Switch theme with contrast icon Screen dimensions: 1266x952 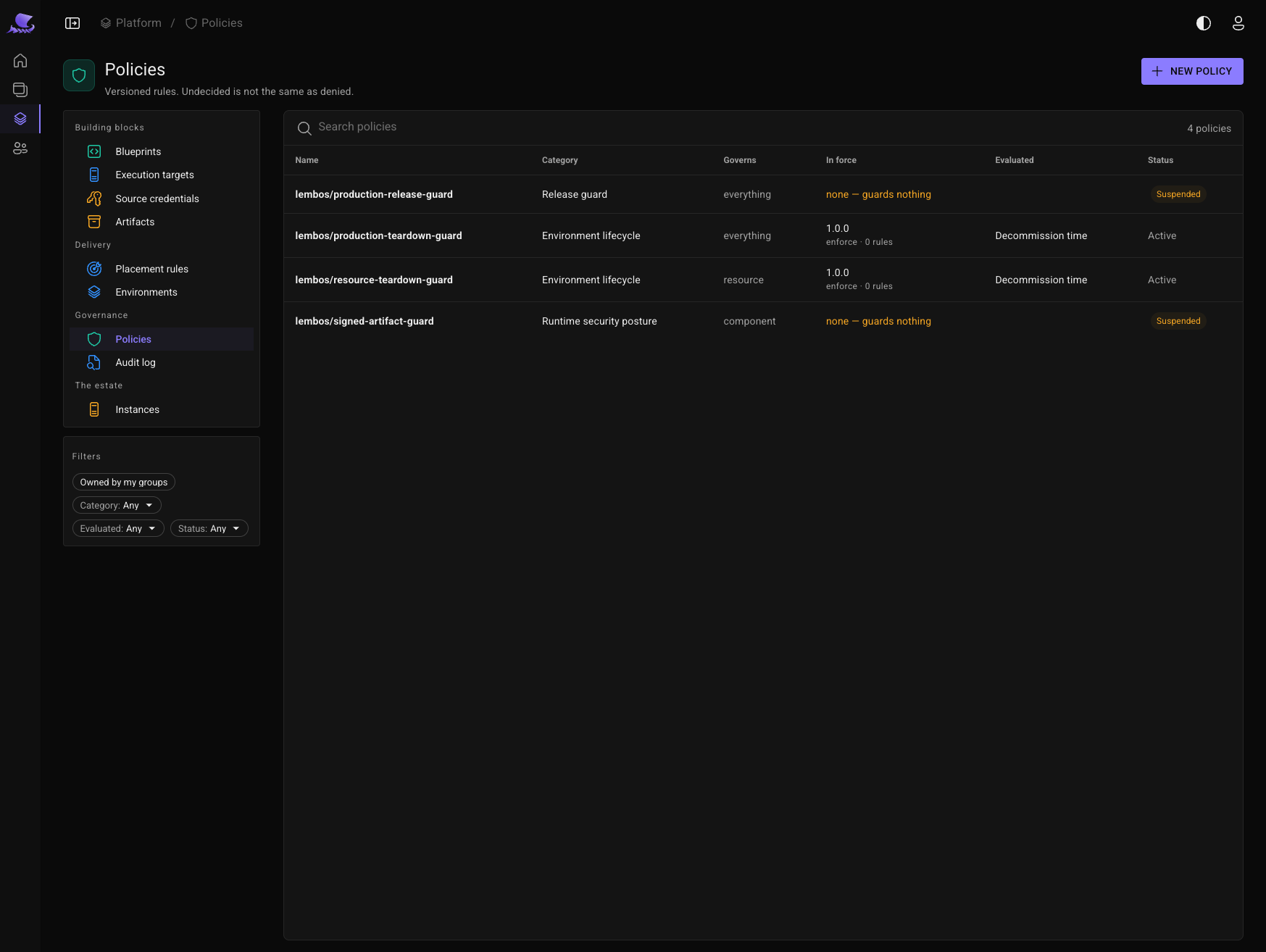1204,23
